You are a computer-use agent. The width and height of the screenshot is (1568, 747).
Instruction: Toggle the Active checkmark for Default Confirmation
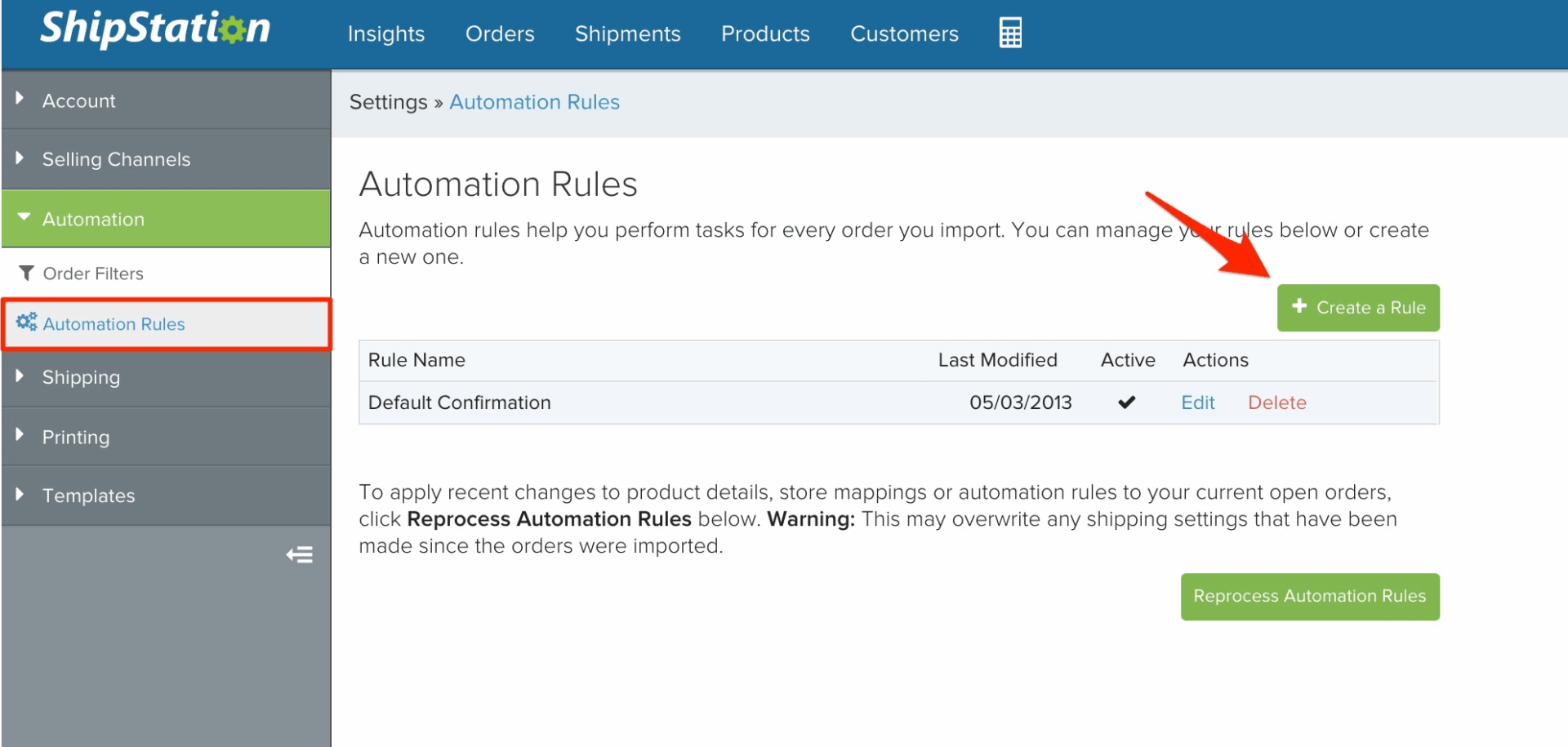click(x=1127, y=402)
